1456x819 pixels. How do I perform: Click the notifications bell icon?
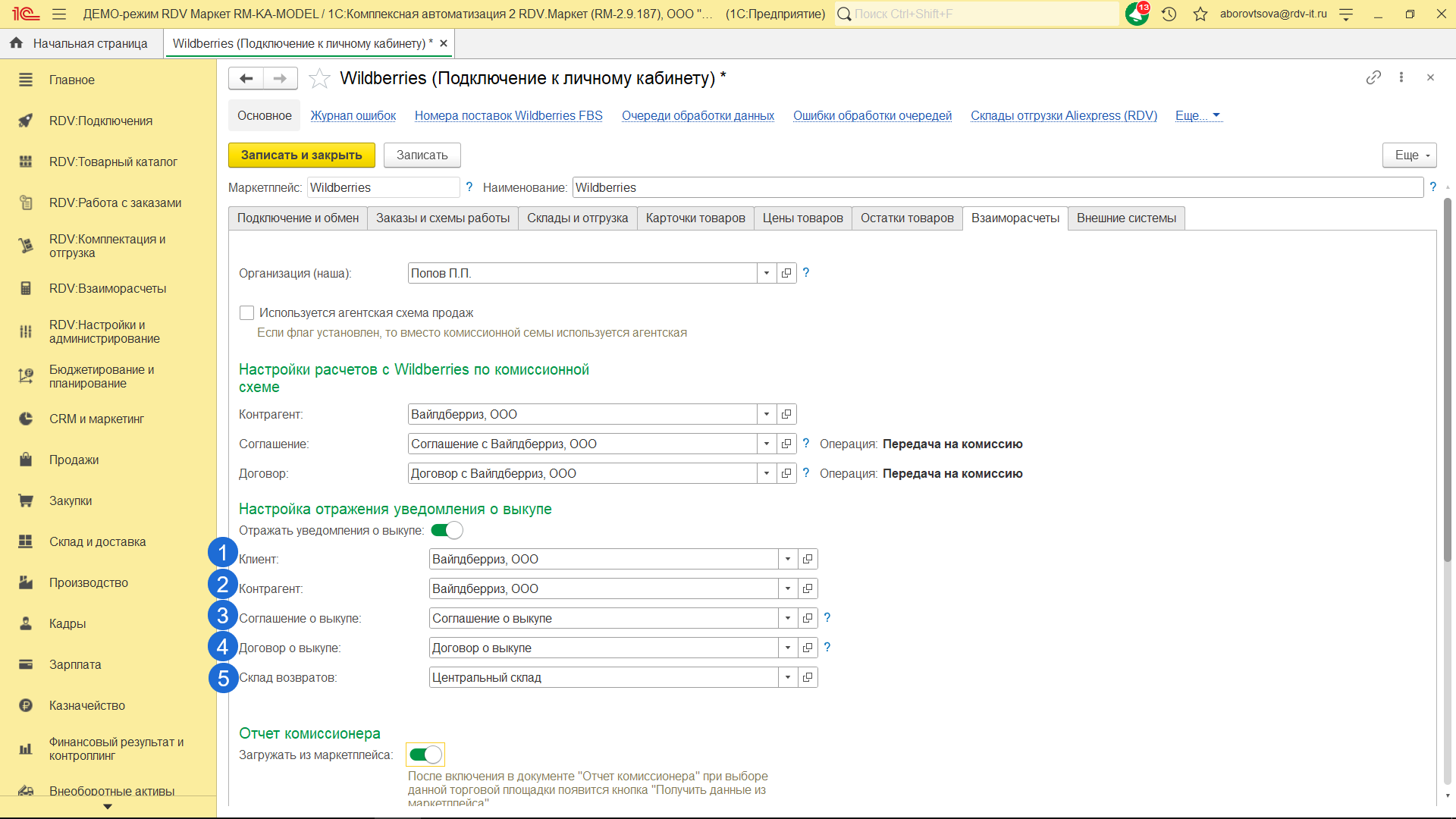1136,14
